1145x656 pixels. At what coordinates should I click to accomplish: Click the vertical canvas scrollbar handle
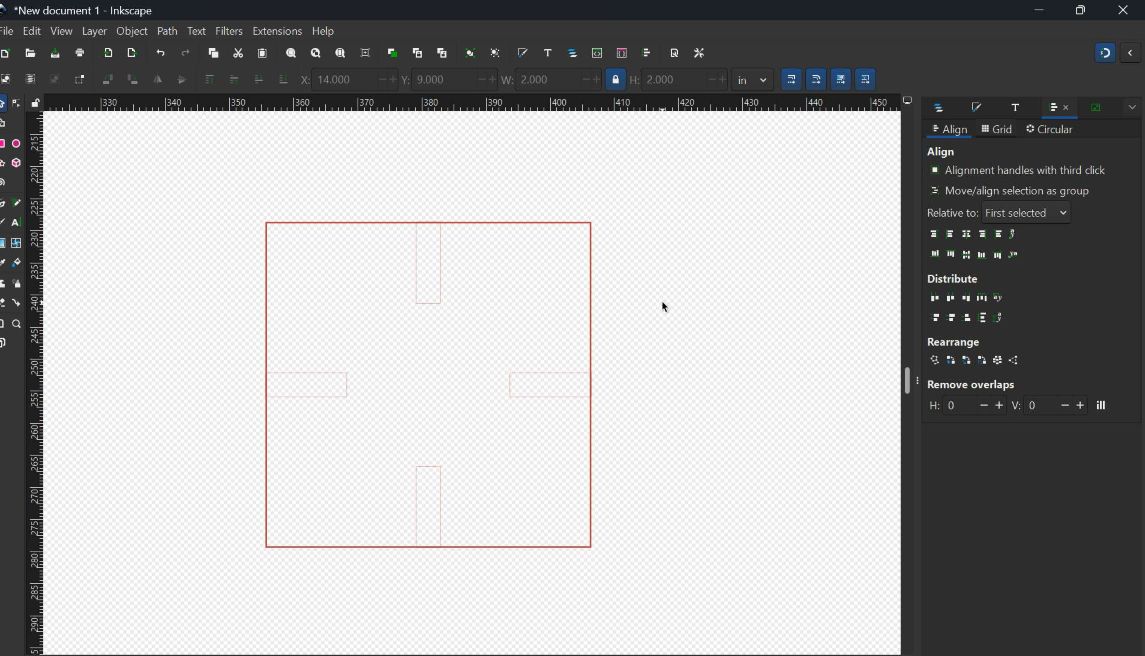tap(907, 380)
